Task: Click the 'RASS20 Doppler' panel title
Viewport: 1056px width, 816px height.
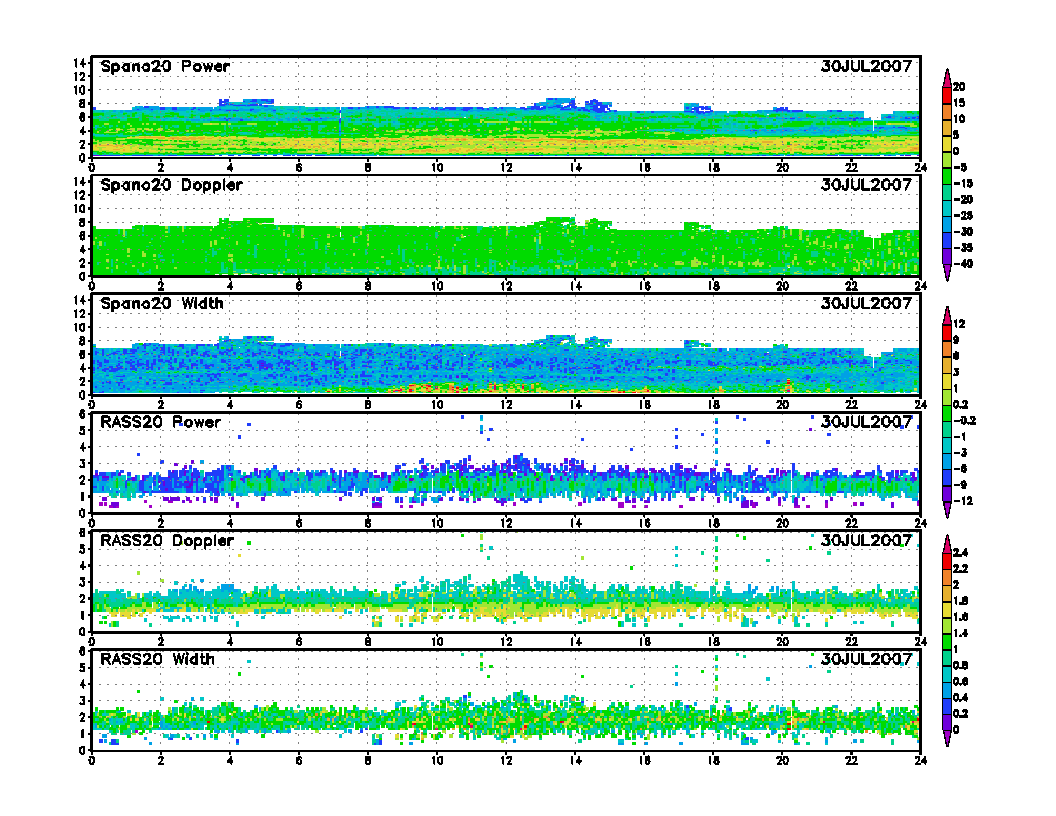Action: coord(167,541)
